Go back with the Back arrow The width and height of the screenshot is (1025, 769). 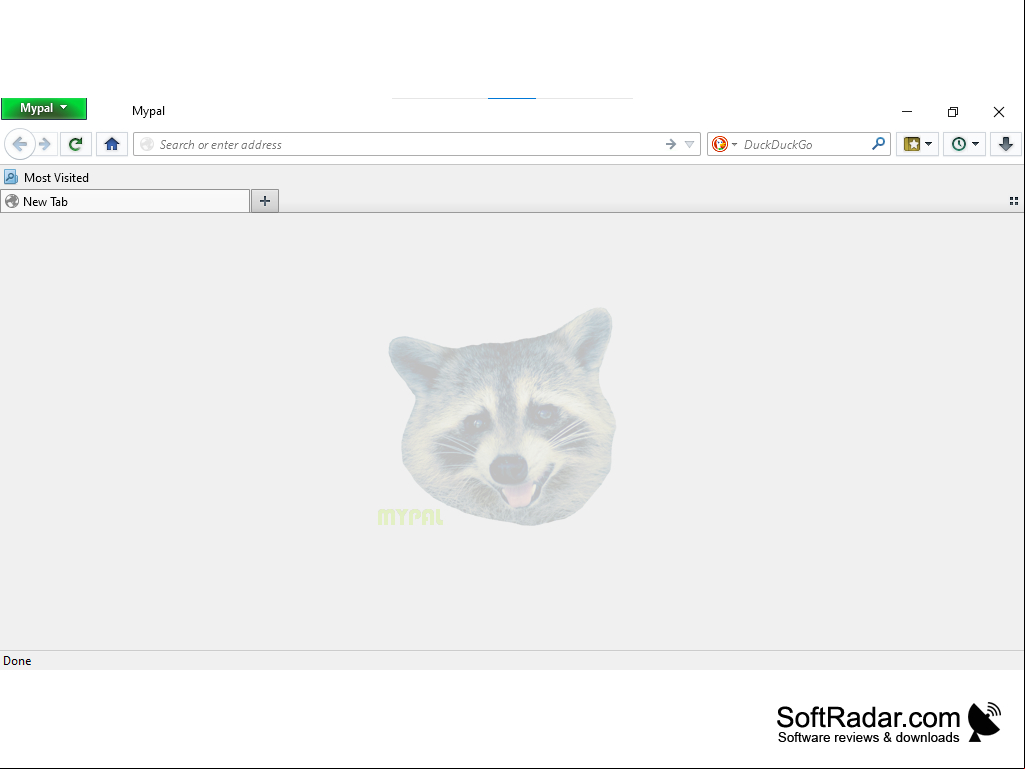tap(20, 144)
